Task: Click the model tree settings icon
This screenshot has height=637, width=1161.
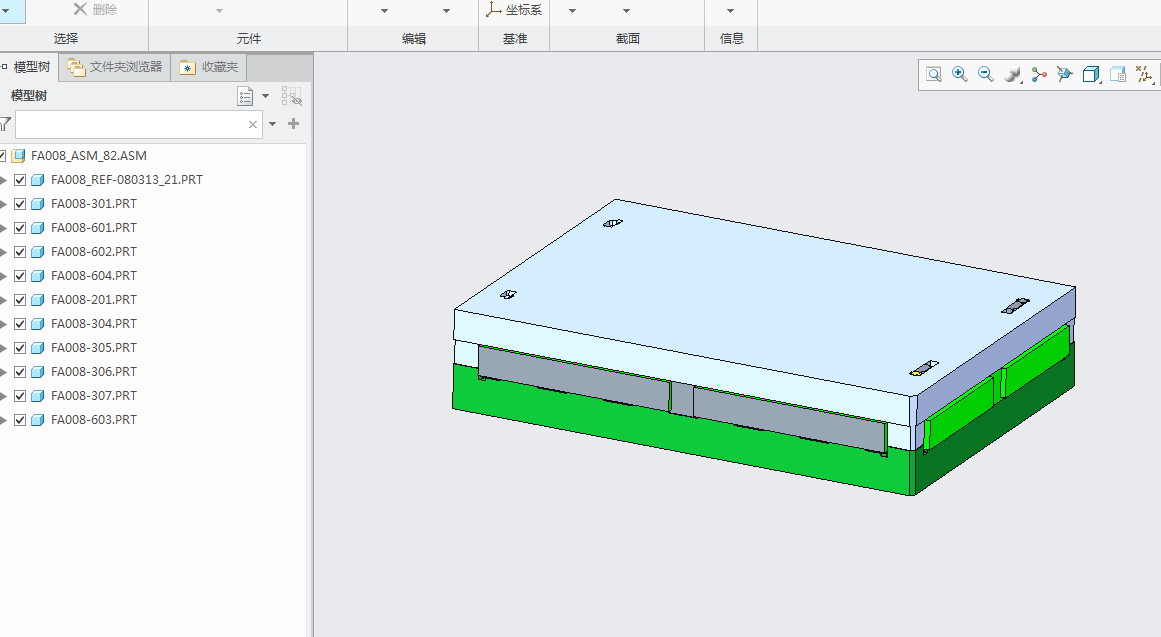Action: [245, 96]
